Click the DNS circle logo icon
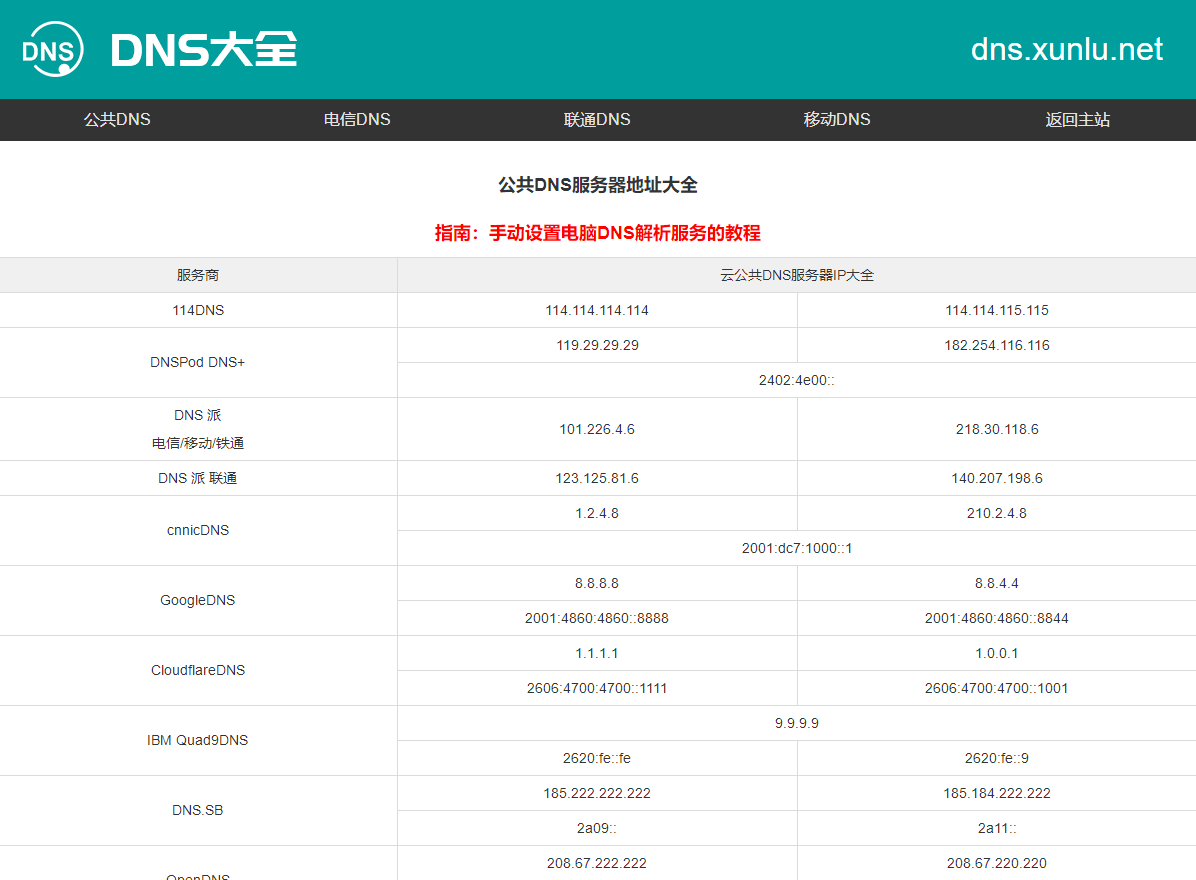The image size is (1196, 880). [53, 49]
